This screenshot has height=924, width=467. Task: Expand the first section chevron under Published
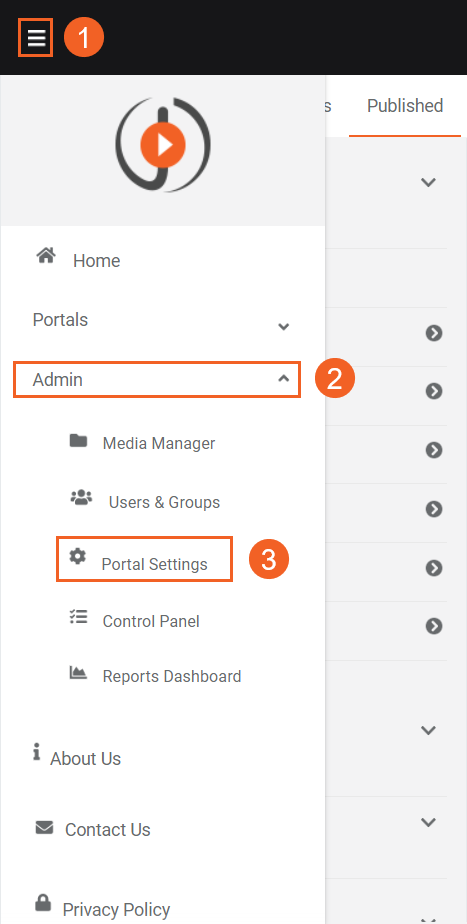tap(428, 182)
